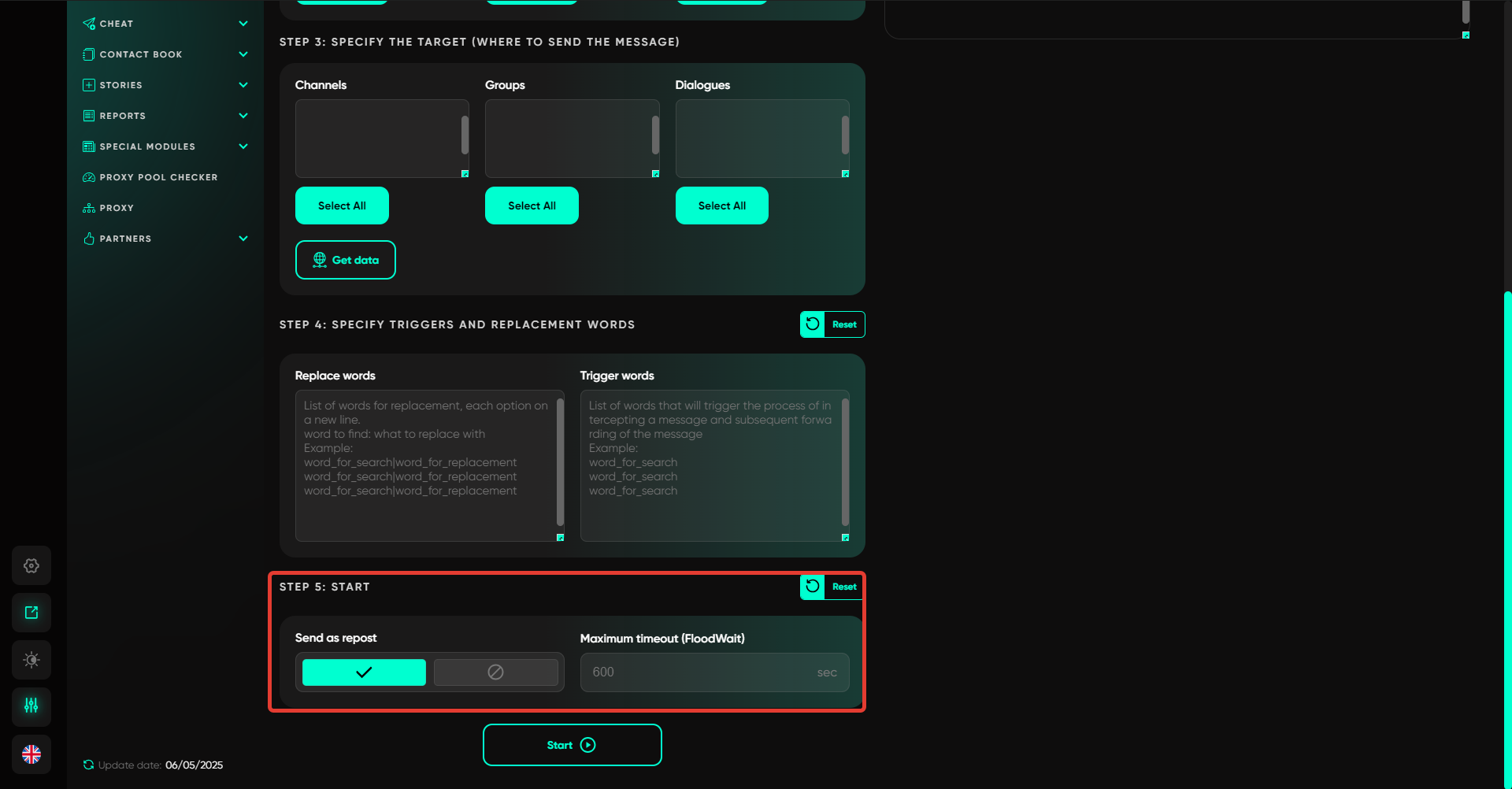The image size is (1512, 789).
Task: Disable Send as repost with the no-symbol option
Action: [x=495, y=672]
